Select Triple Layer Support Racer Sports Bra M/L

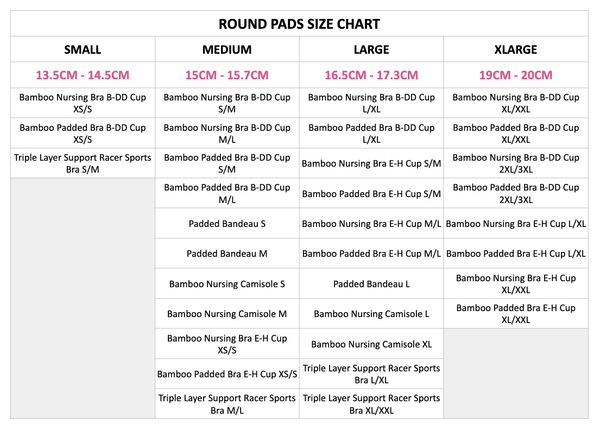point(227,404)
